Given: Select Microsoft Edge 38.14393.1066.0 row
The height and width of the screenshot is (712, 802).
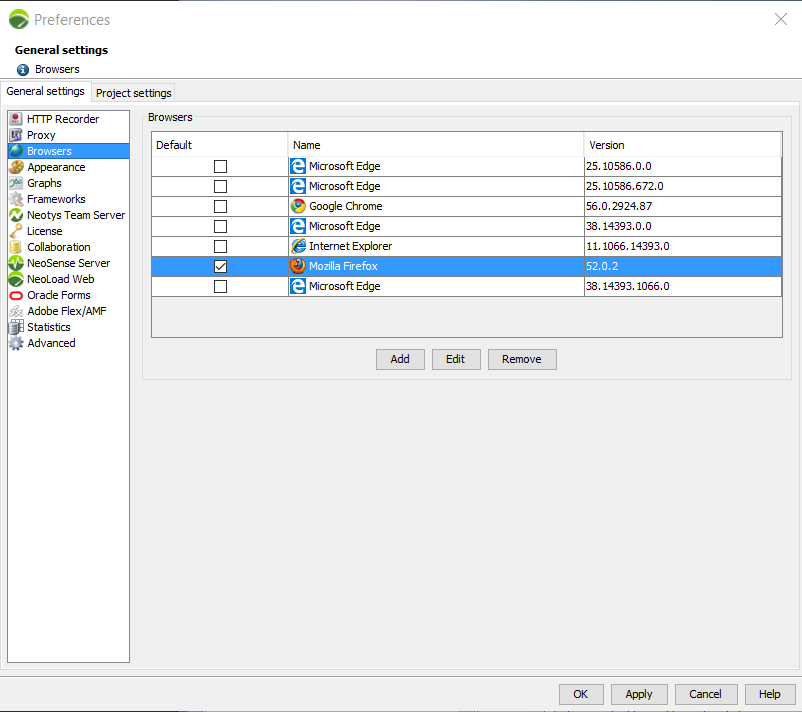Looking at the screenshot, I should (x=435, y=286).
